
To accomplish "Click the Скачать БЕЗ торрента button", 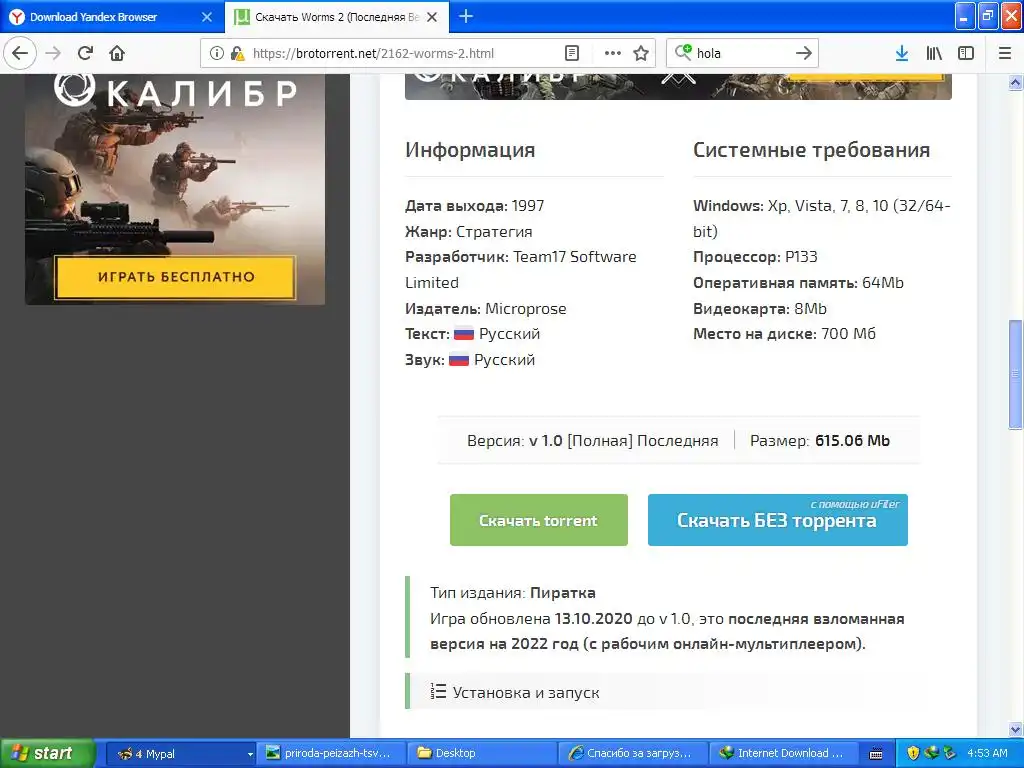I will pos(777,520).
